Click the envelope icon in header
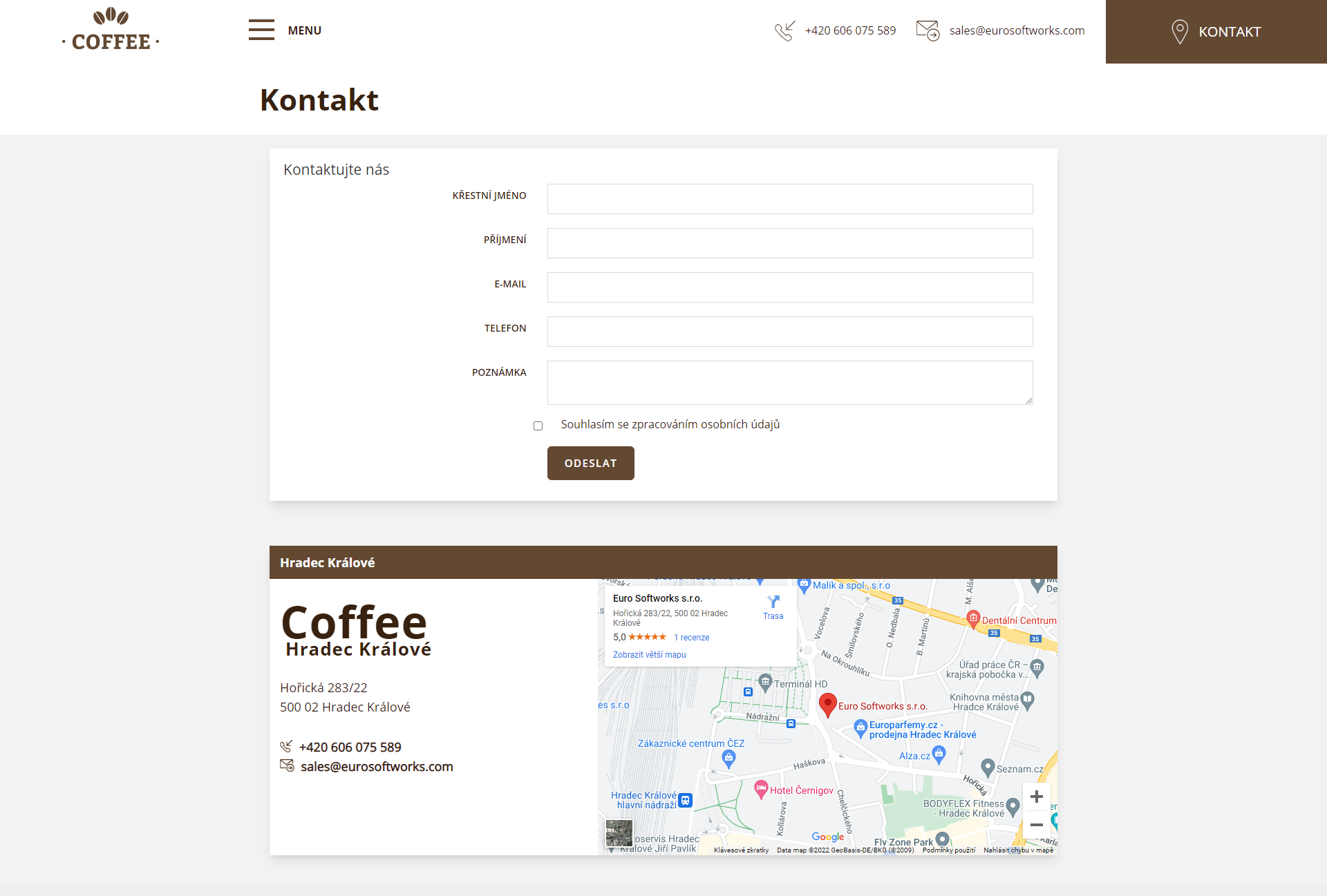This screenshot has width=1327, height=896. tap(928, 30)
